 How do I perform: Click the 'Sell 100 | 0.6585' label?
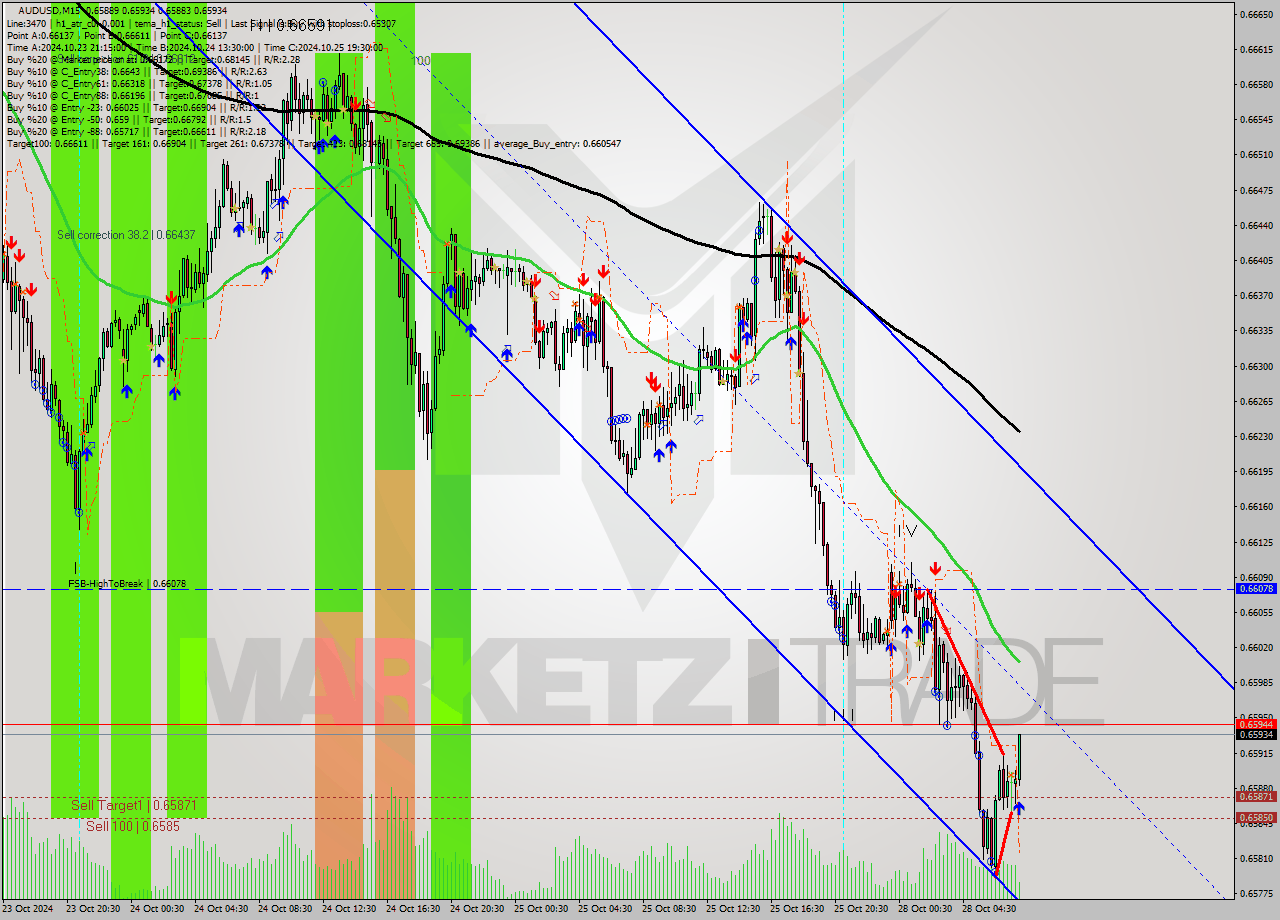133,826
